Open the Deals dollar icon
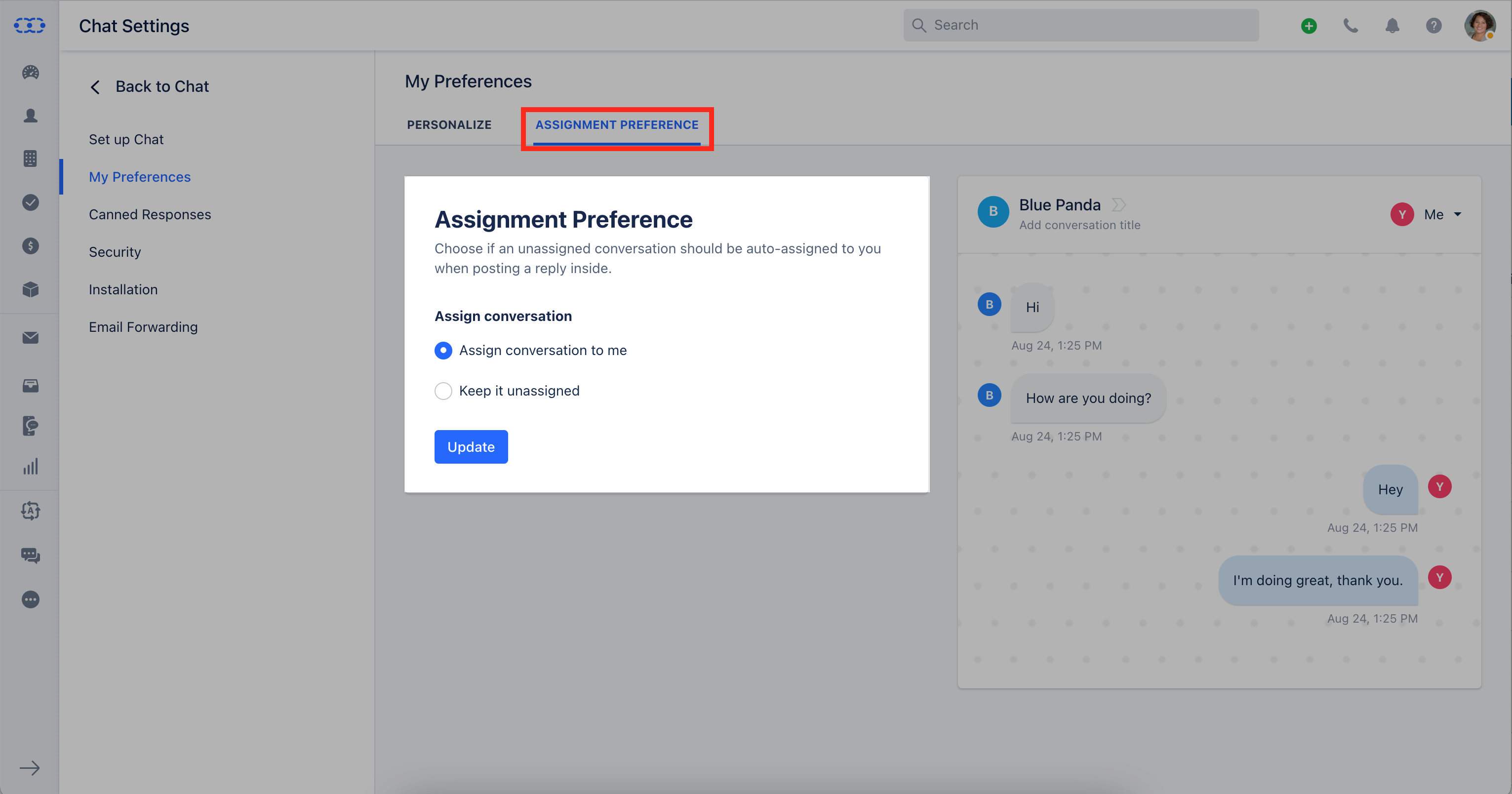The width and height of the screenshot is (1512, 794). point(31,246)
